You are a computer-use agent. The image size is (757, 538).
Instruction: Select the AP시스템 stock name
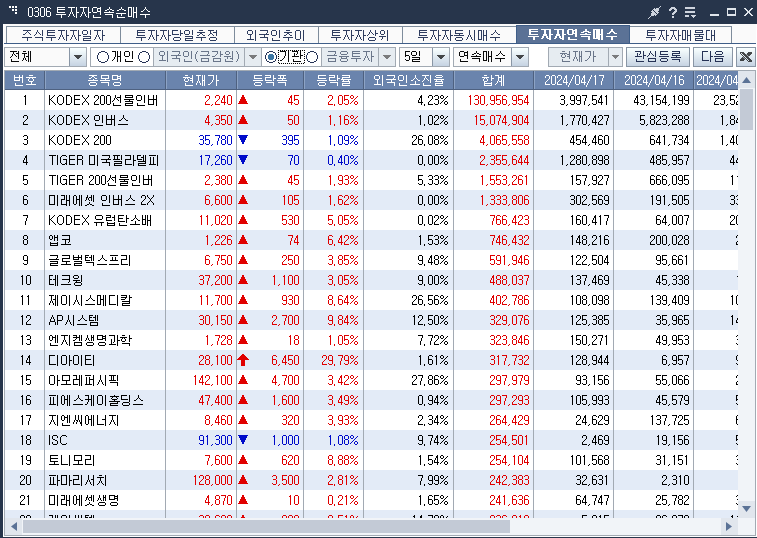click(x=73, y=321)
